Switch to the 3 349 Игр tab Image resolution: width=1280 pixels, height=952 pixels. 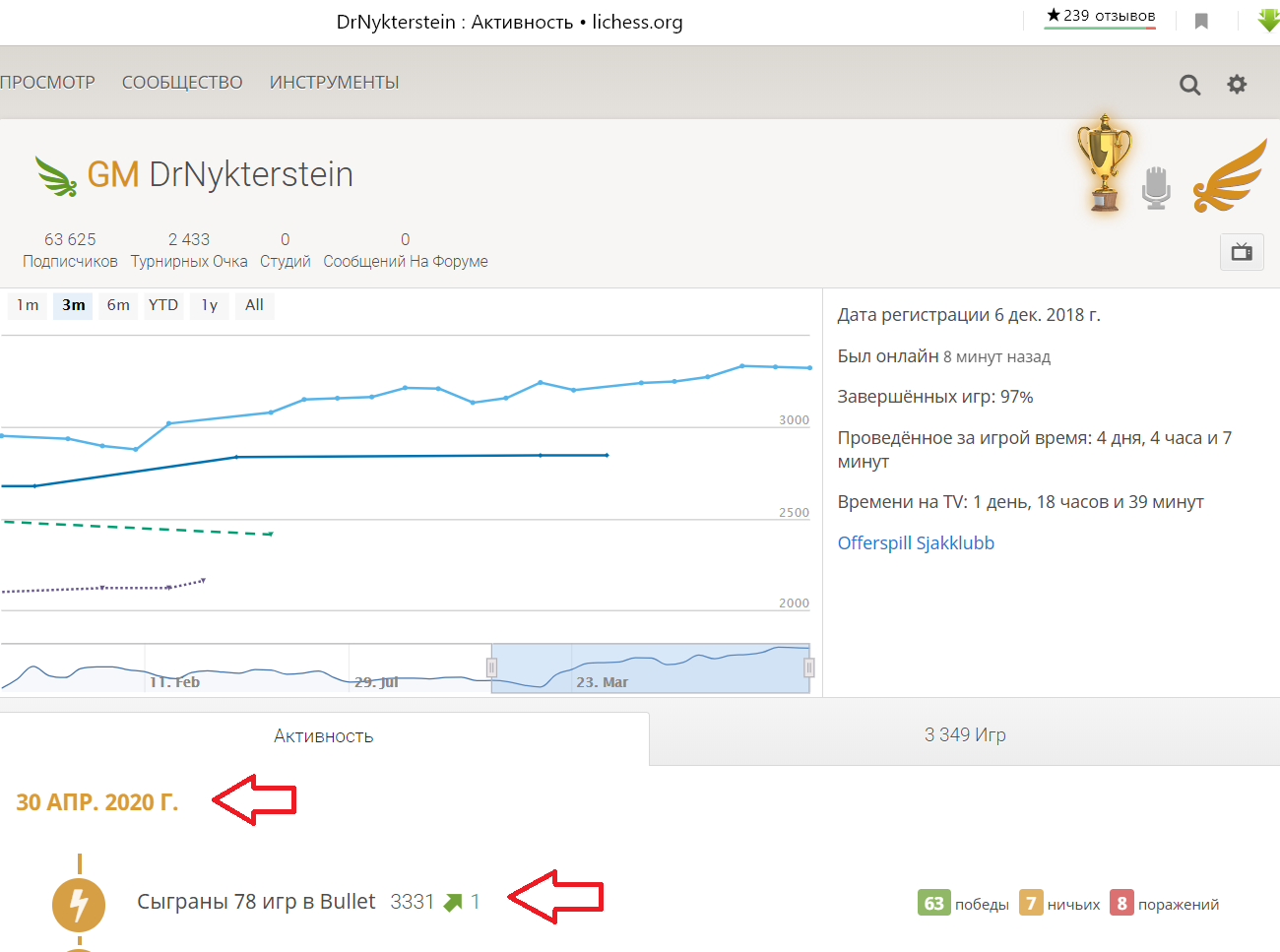[x=964, y=735]
